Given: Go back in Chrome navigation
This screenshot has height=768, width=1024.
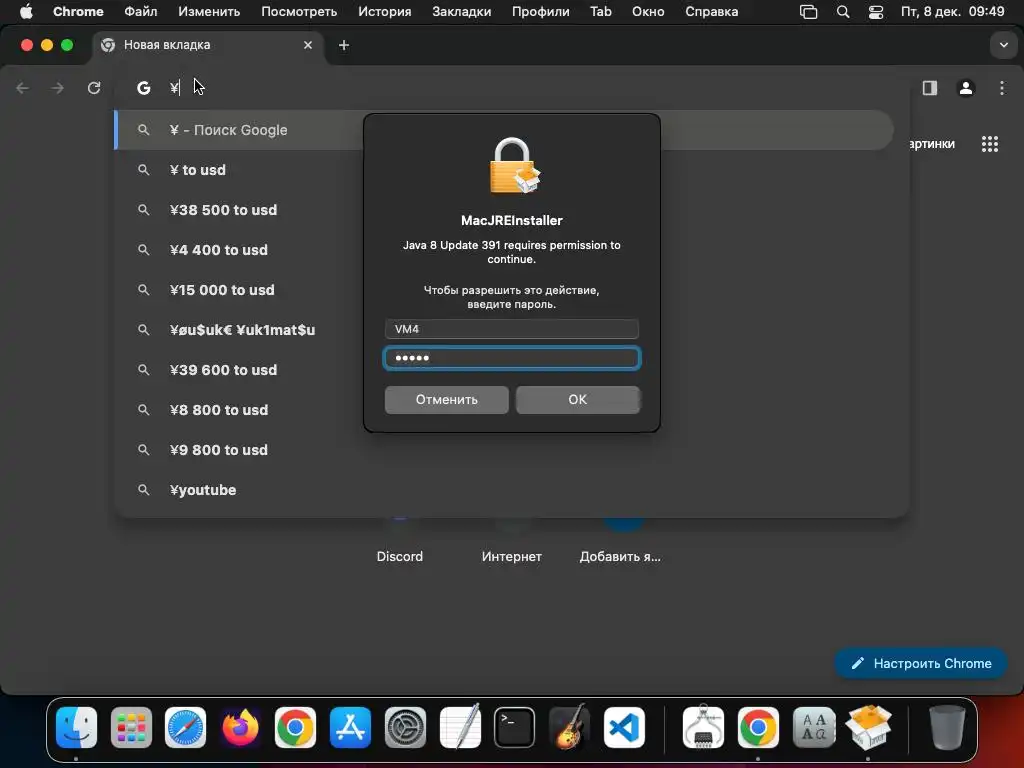Looking at the screenshot, I should tap(23, 88).
